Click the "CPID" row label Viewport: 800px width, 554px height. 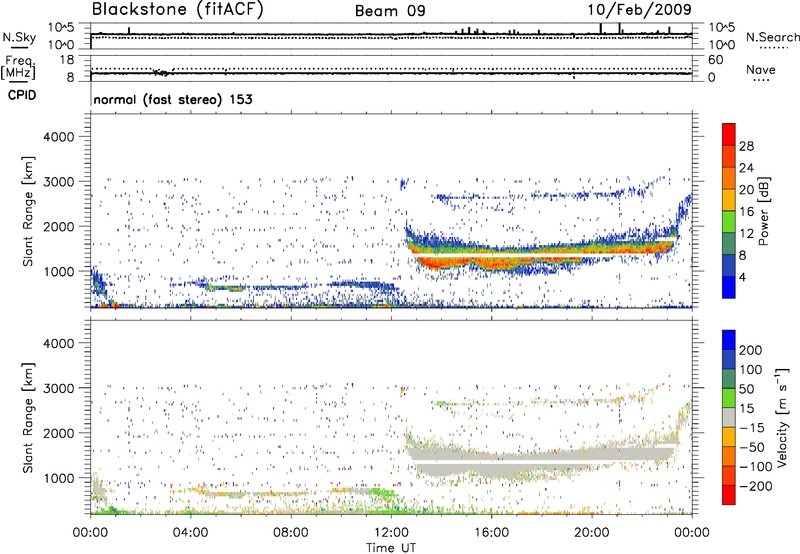pos(22,95)
